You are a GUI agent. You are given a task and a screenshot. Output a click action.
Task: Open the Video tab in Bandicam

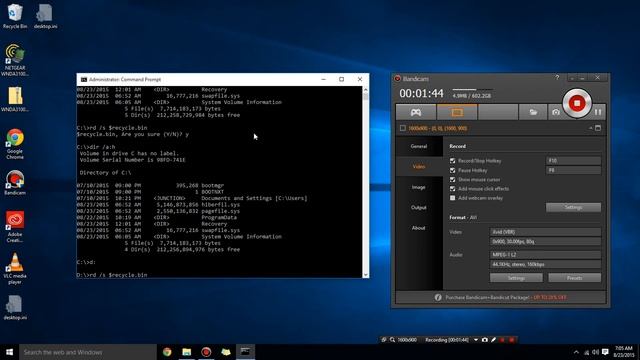point(419,167)
